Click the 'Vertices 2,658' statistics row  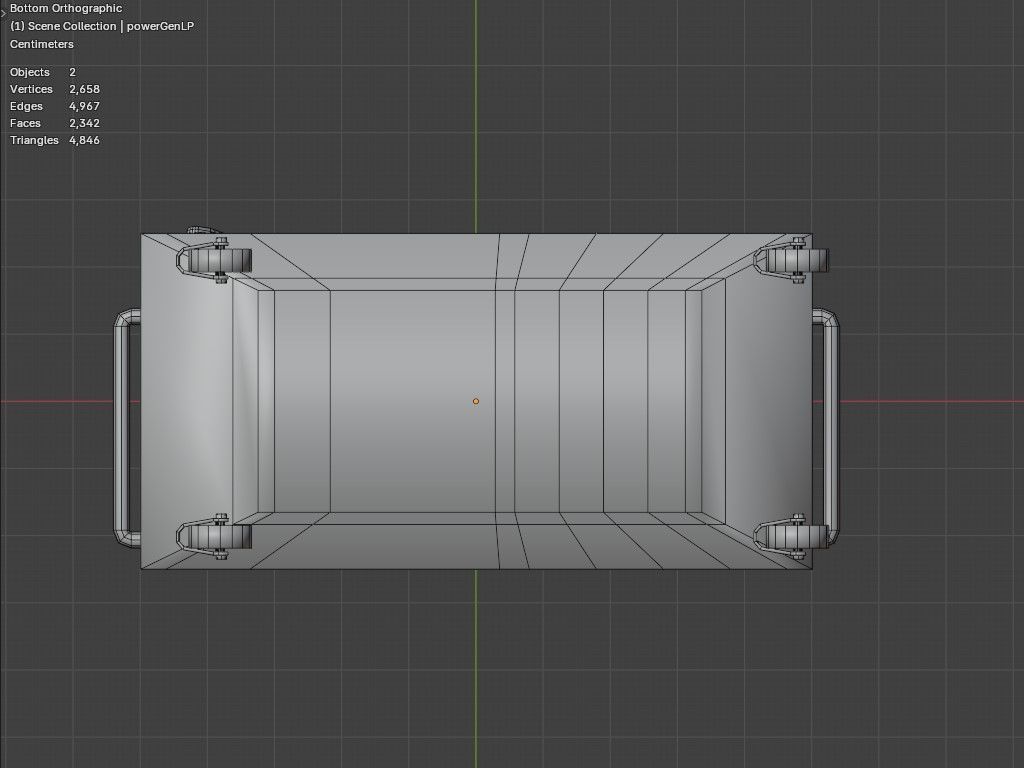[x=55, y=89]
